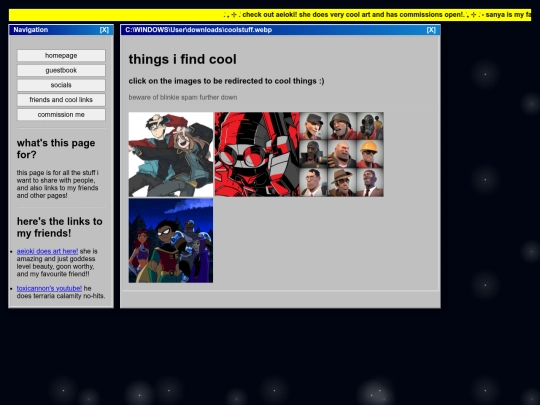Click the yellow scrolling marquee banner
The height and width of the screenshot is (405, 540).
click(270, 15)
